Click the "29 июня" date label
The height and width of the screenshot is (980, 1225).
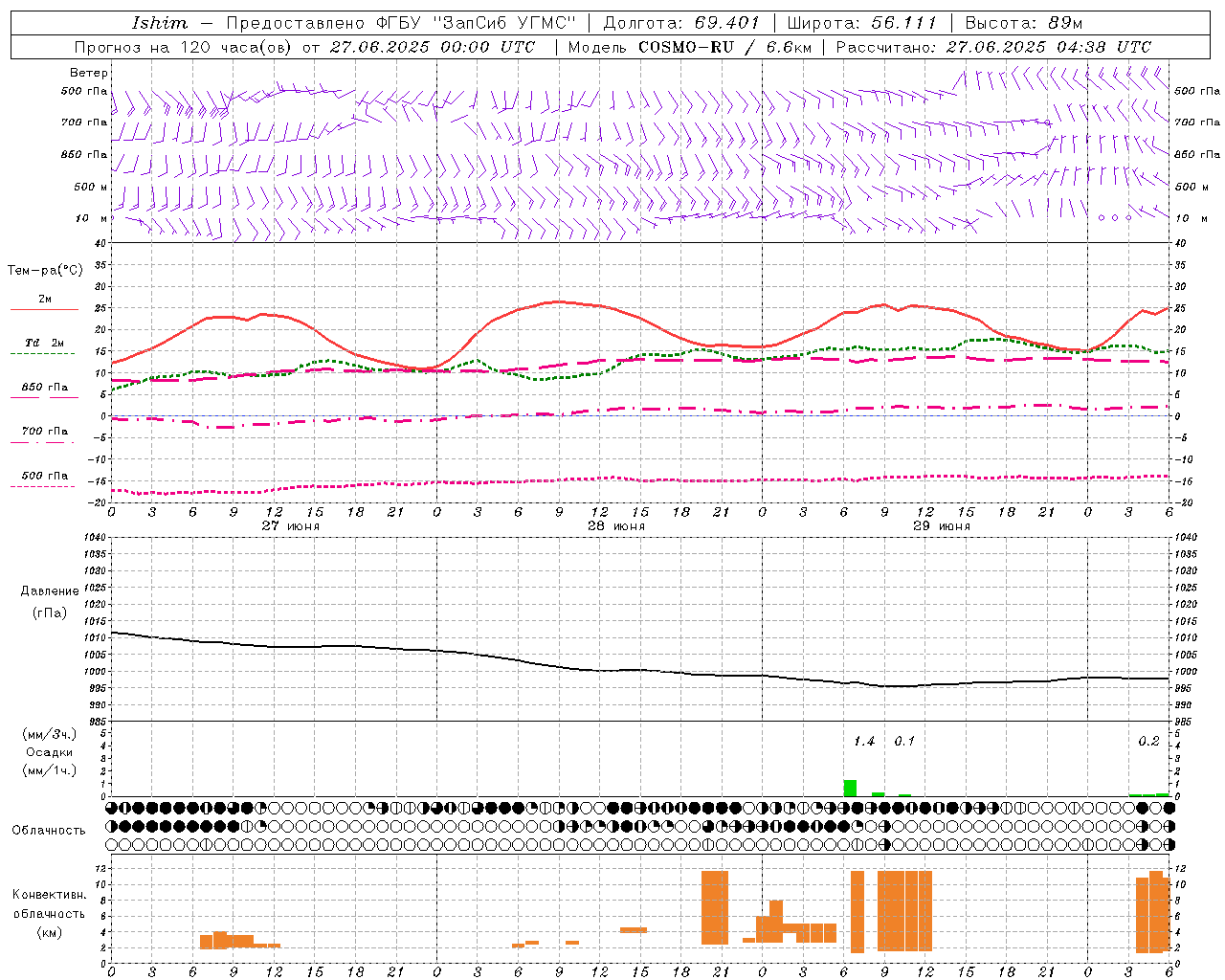942,526
